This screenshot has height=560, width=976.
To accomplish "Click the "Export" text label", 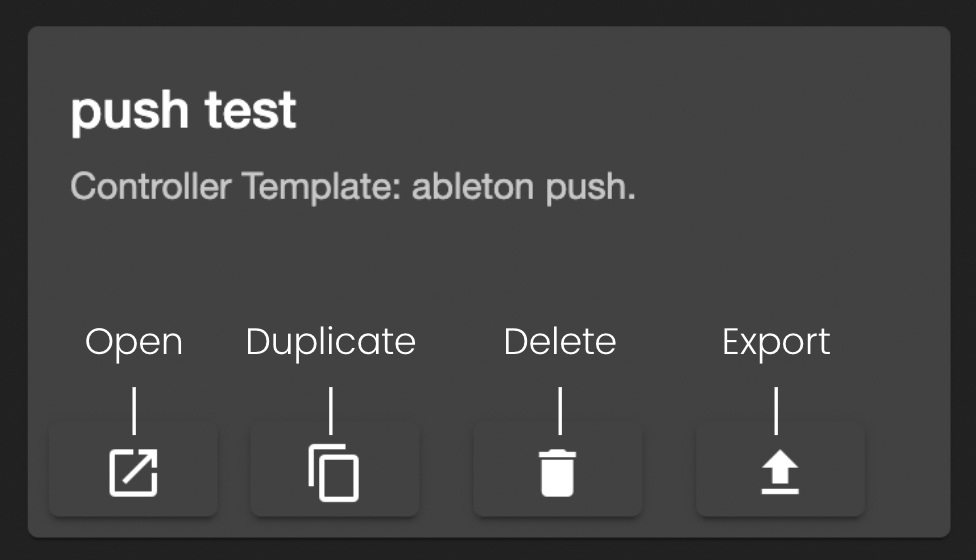I will coord(776,342).
